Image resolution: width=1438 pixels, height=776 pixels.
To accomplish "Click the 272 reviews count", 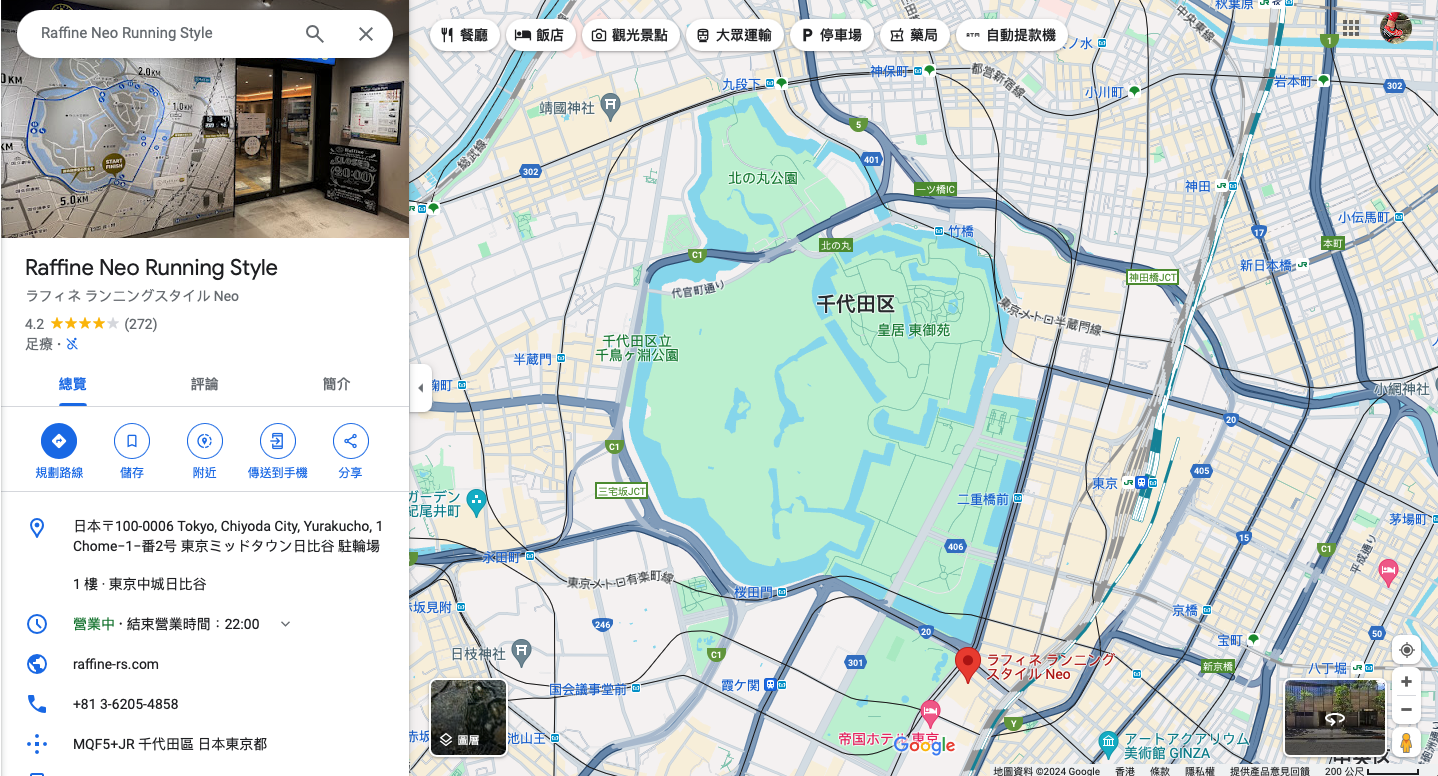I will point(141,324).
